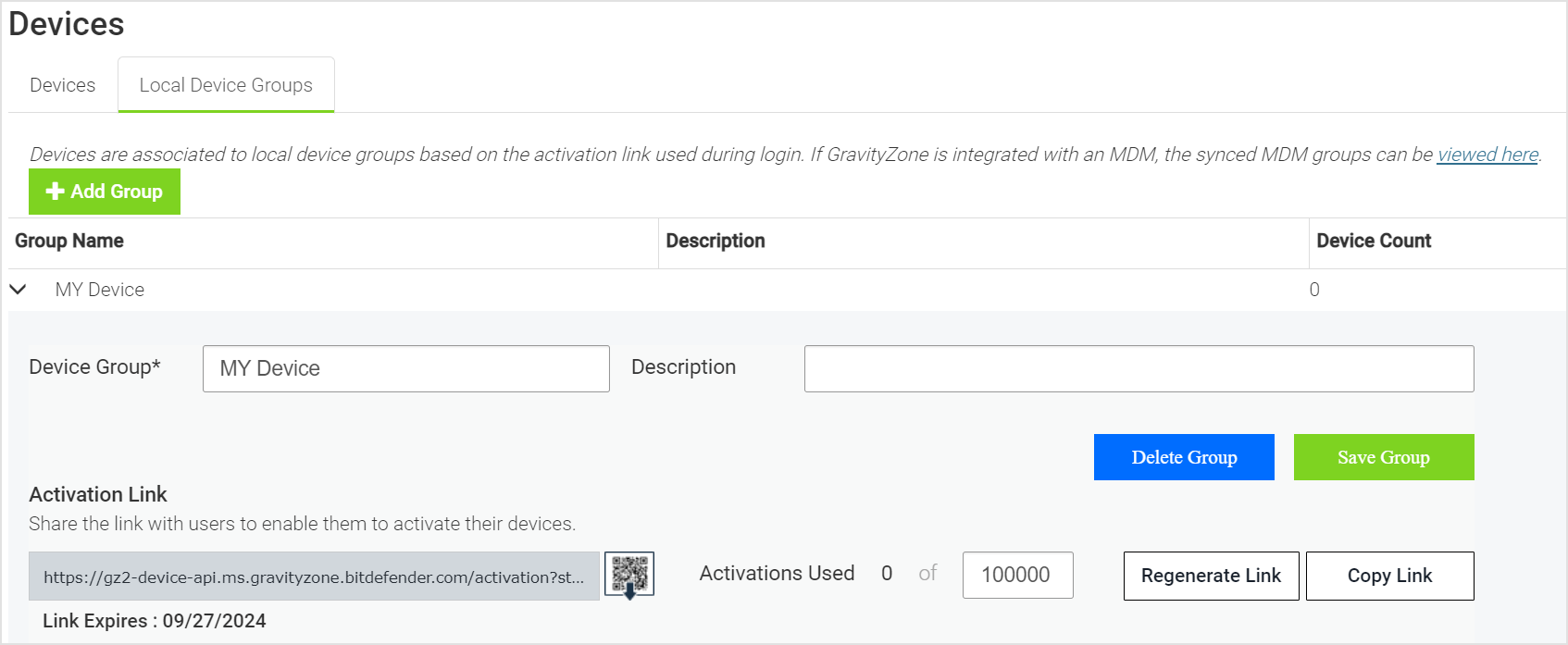Click the Description column header

716,242
